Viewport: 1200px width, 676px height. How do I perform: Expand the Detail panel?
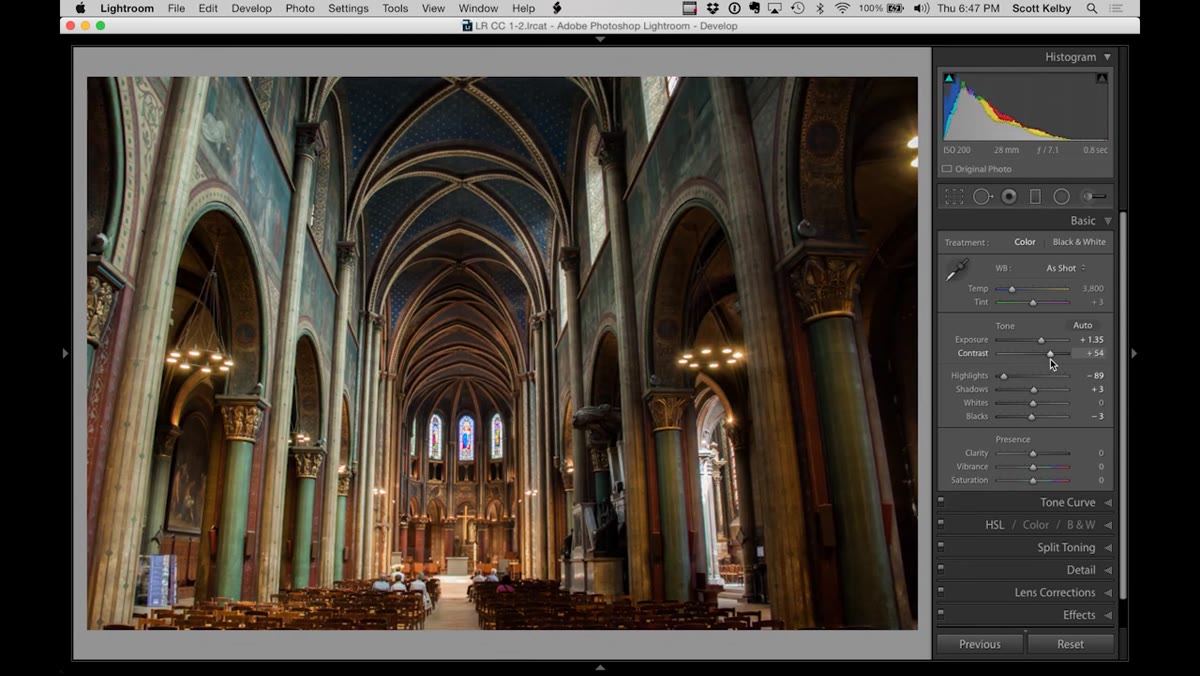coord(1108,570)
